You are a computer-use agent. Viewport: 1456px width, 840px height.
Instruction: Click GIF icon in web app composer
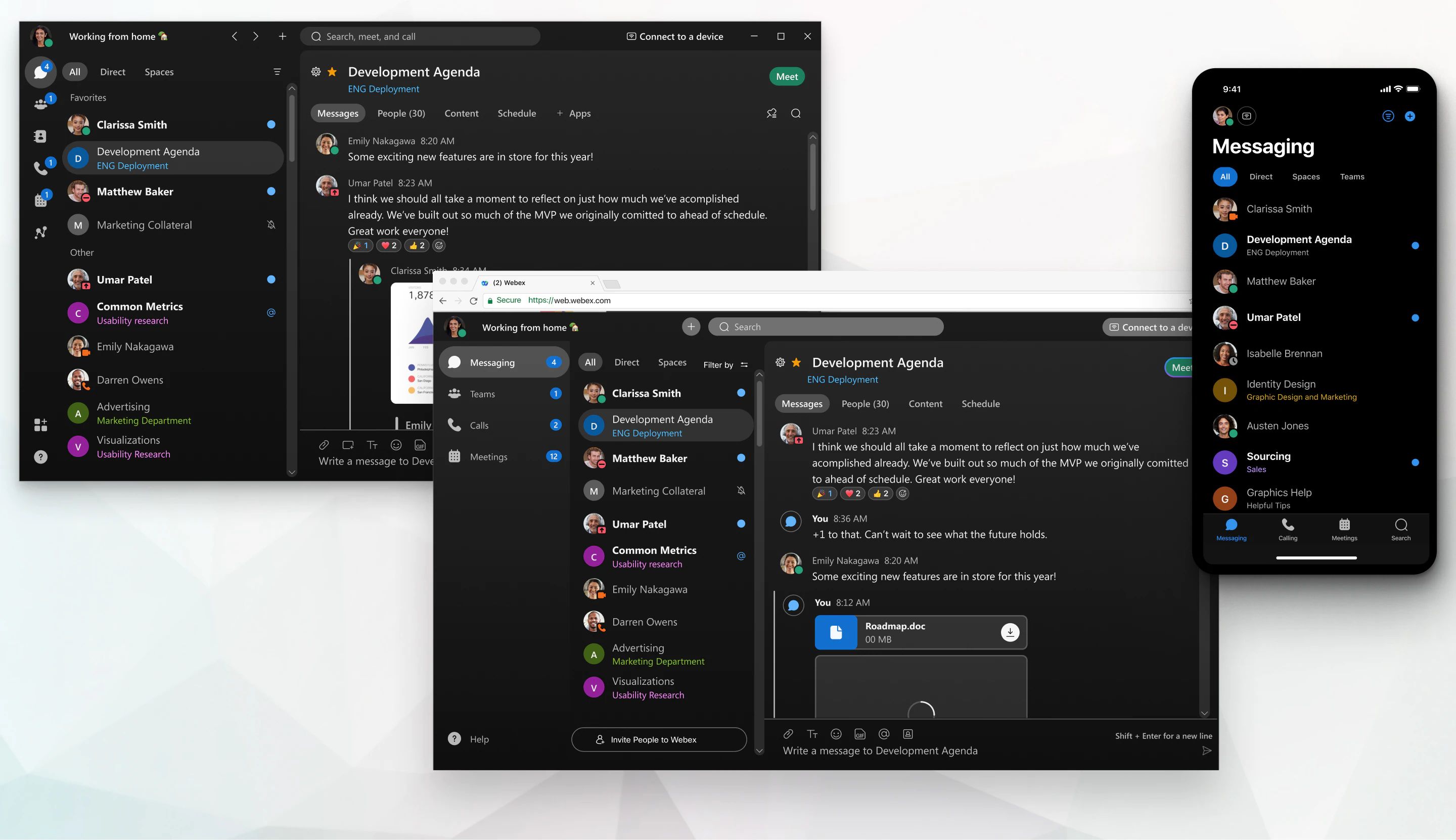click(860, 734)
